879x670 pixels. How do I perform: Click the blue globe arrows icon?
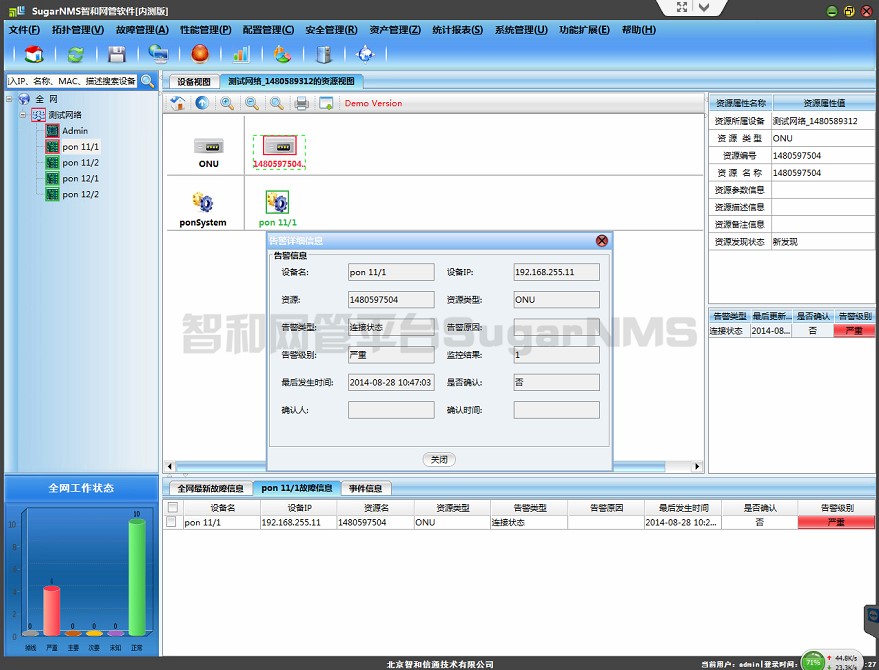pos(365,54)
